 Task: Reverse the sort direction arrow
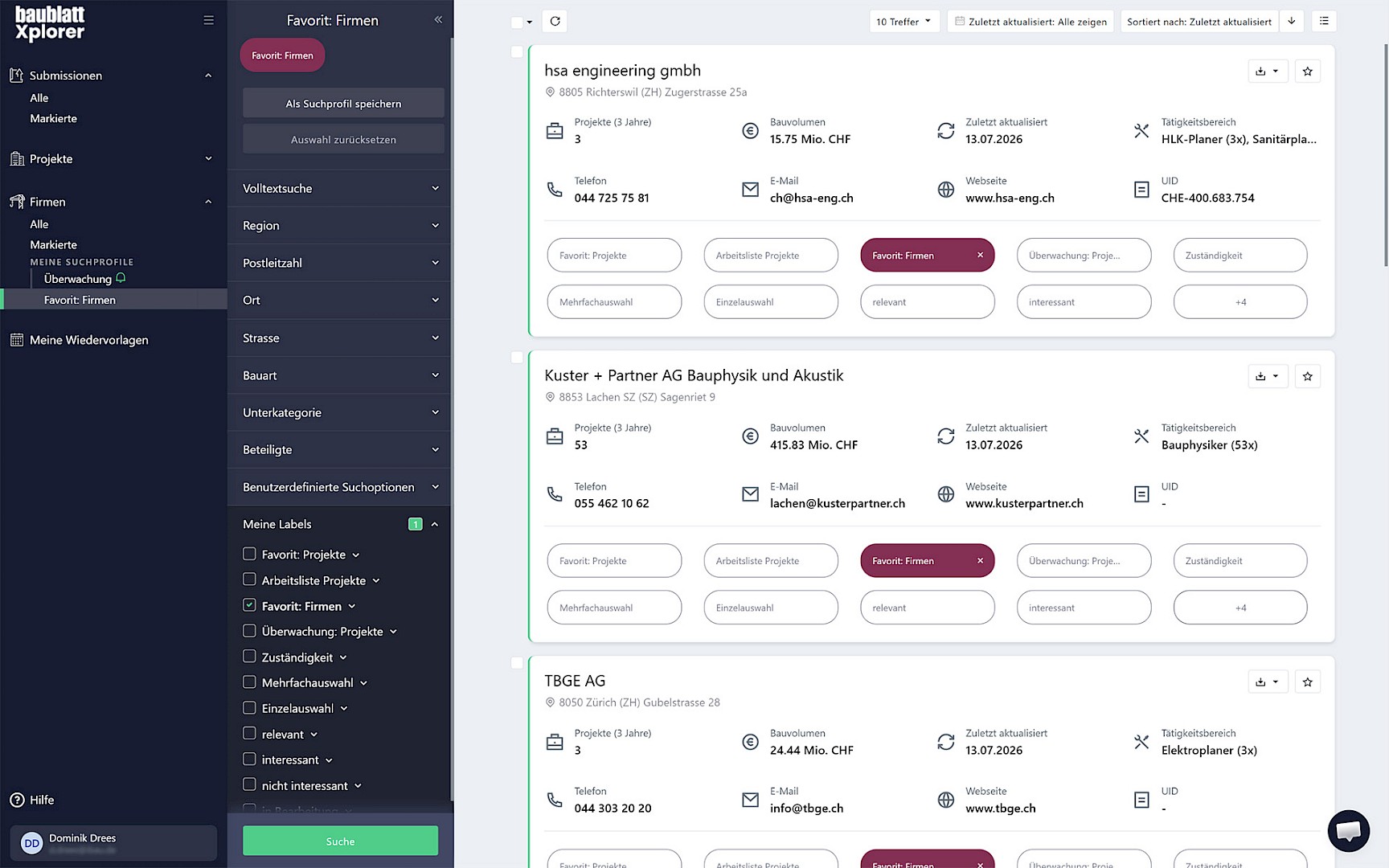point(1292,22)
